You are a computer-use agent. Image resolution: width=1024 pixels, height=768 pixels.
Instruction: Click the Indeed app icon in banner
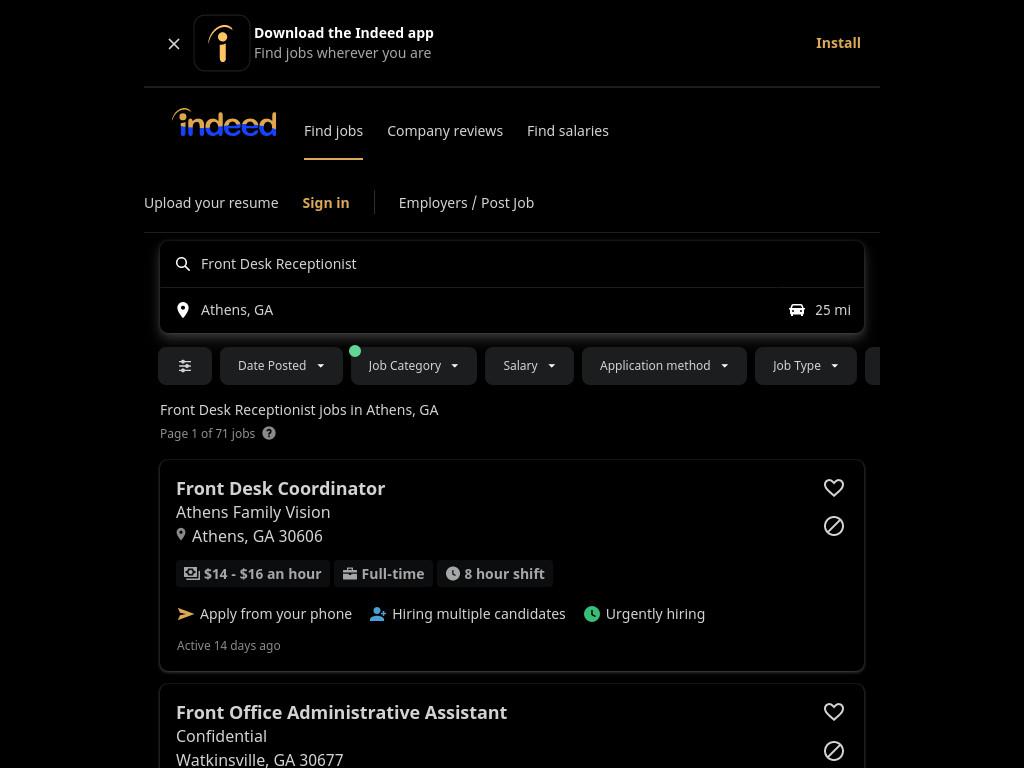tap(221, 43)
